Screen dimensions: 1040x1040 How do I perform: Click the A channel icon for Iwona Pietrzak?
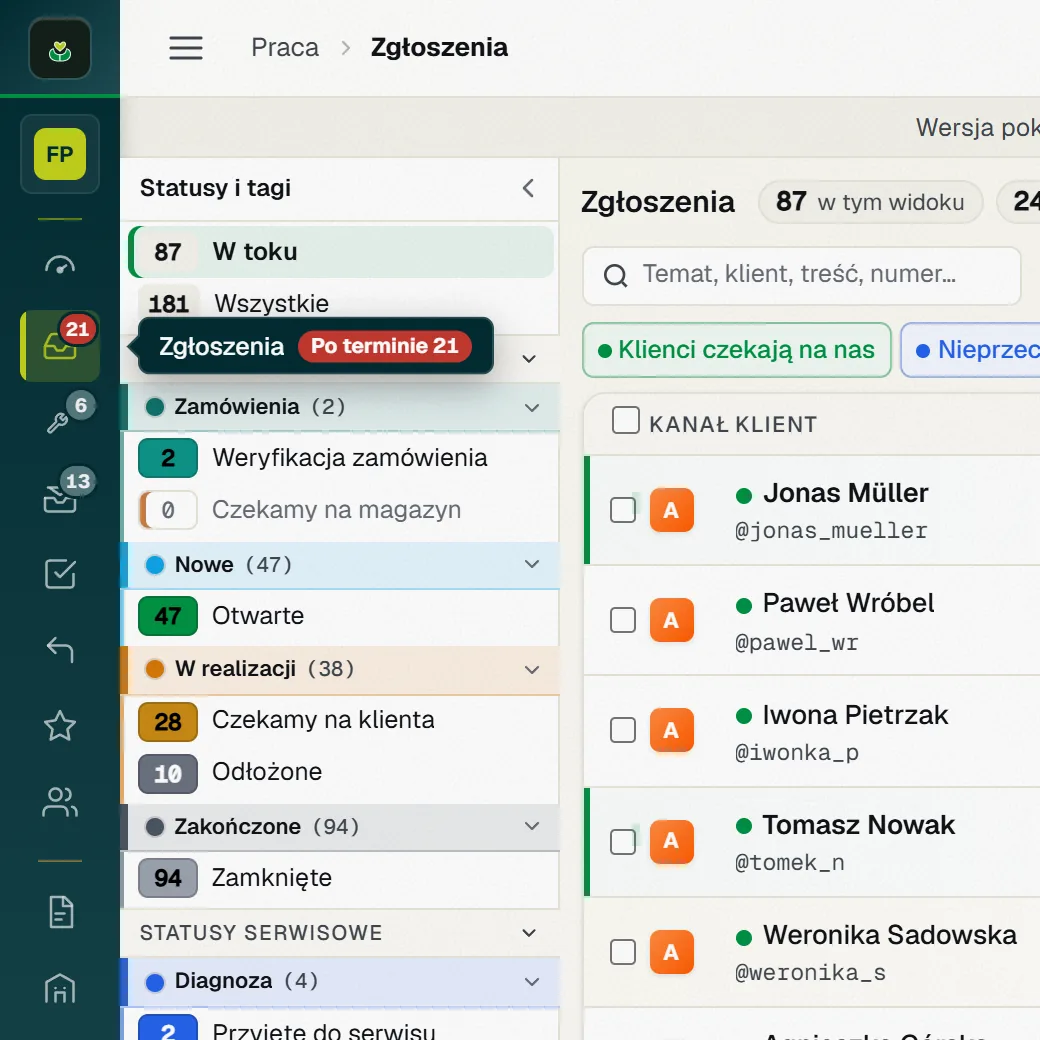coord(671,730)
